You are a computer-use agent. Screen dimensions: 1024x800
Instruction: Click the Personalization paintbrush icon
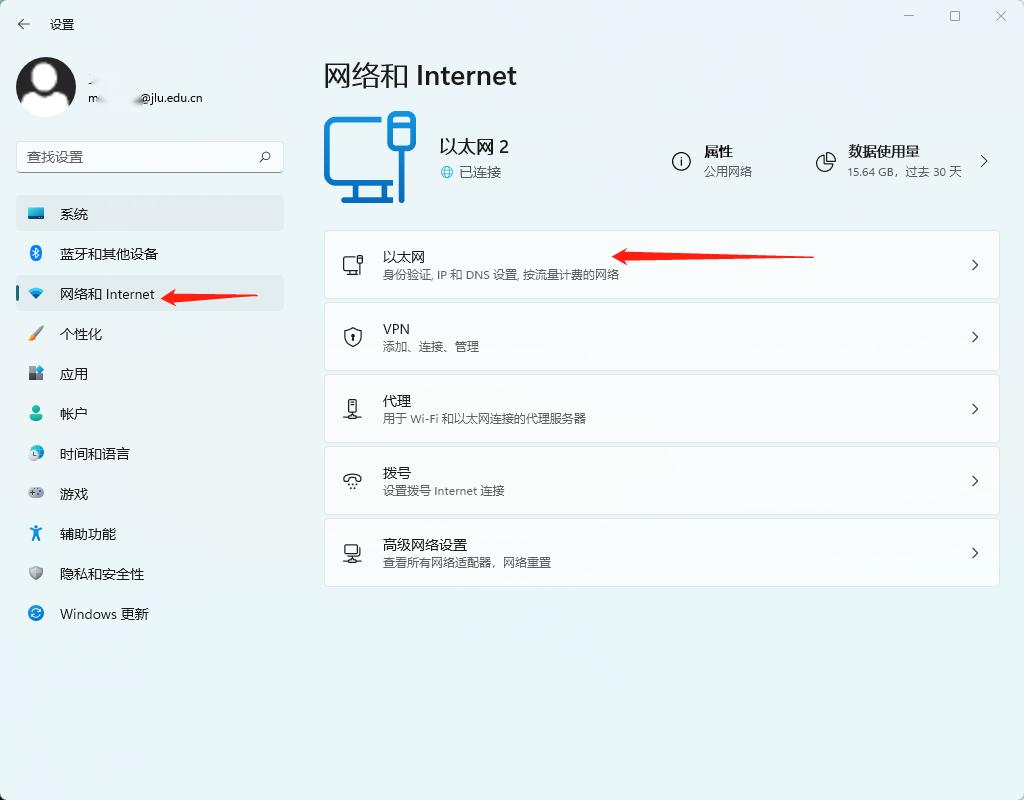pos(36,334)
